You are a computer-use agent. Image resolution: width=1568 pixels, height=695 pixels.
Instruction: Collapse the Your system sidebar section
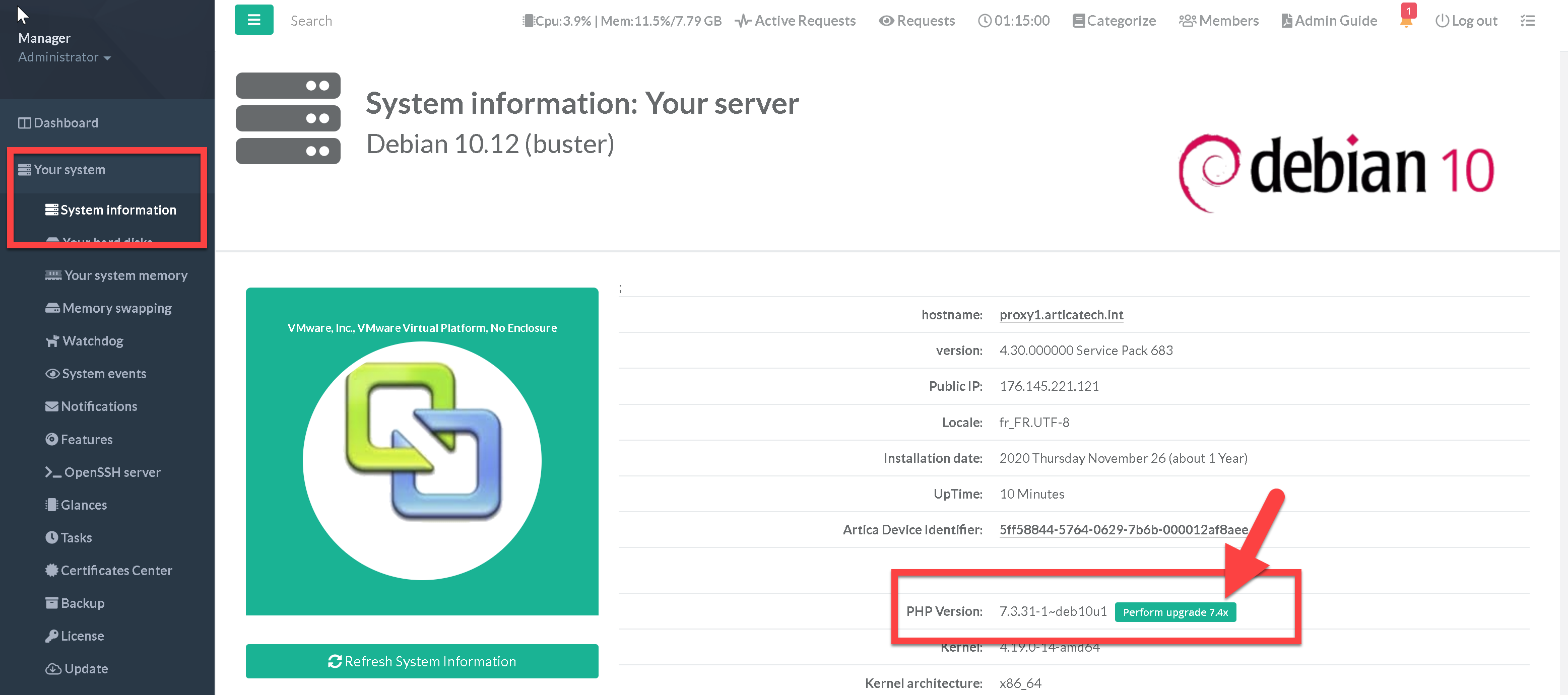[x=70, y=170]
